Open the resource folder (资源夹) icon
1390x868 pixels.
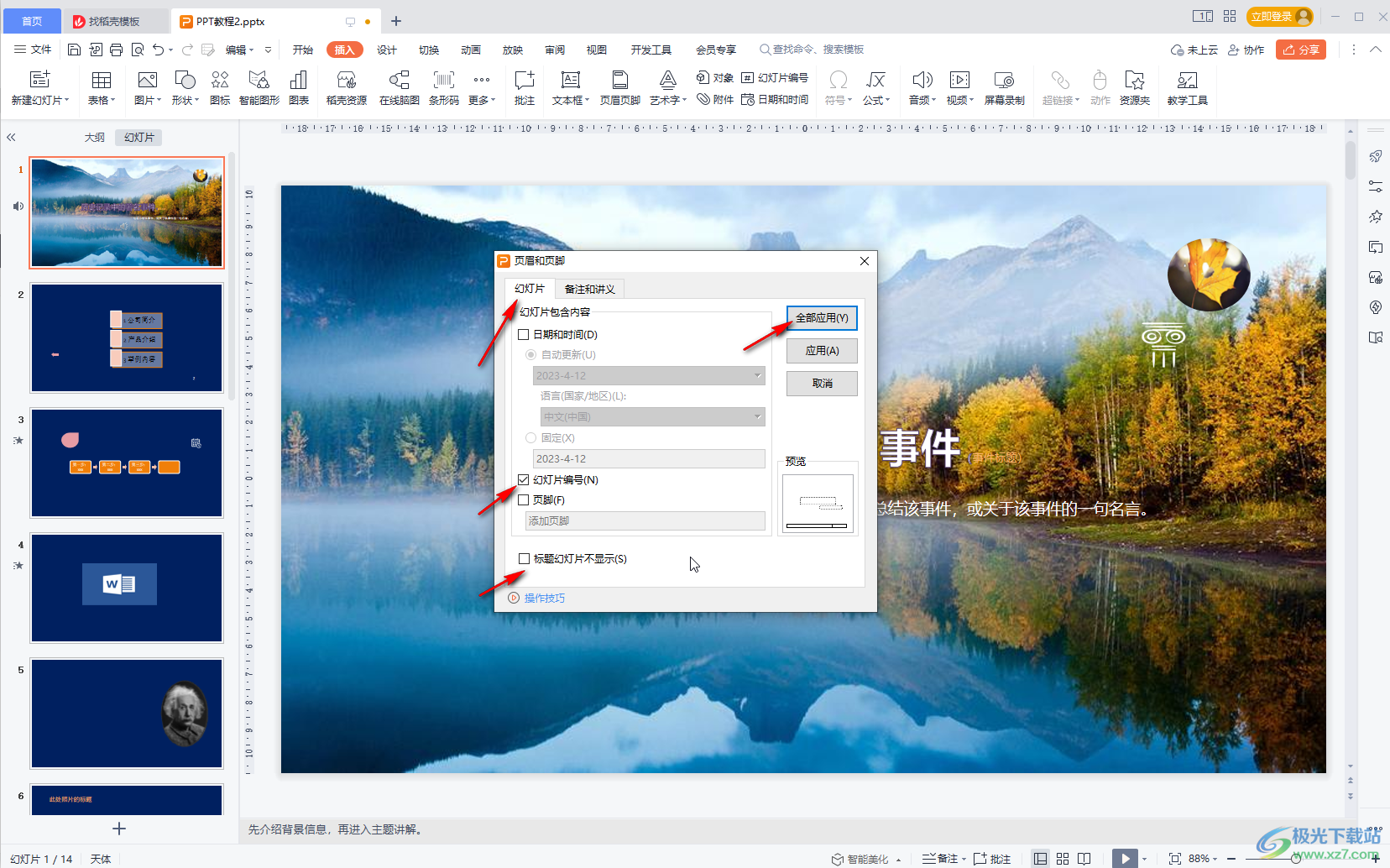1135,80
